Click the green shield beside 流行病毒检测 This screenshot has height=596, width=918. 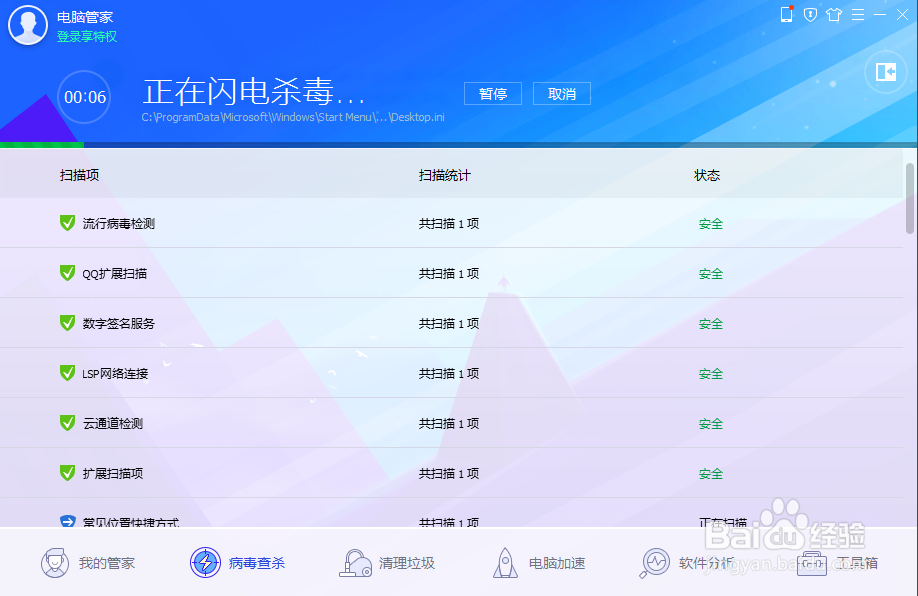(x=67, y=223)
